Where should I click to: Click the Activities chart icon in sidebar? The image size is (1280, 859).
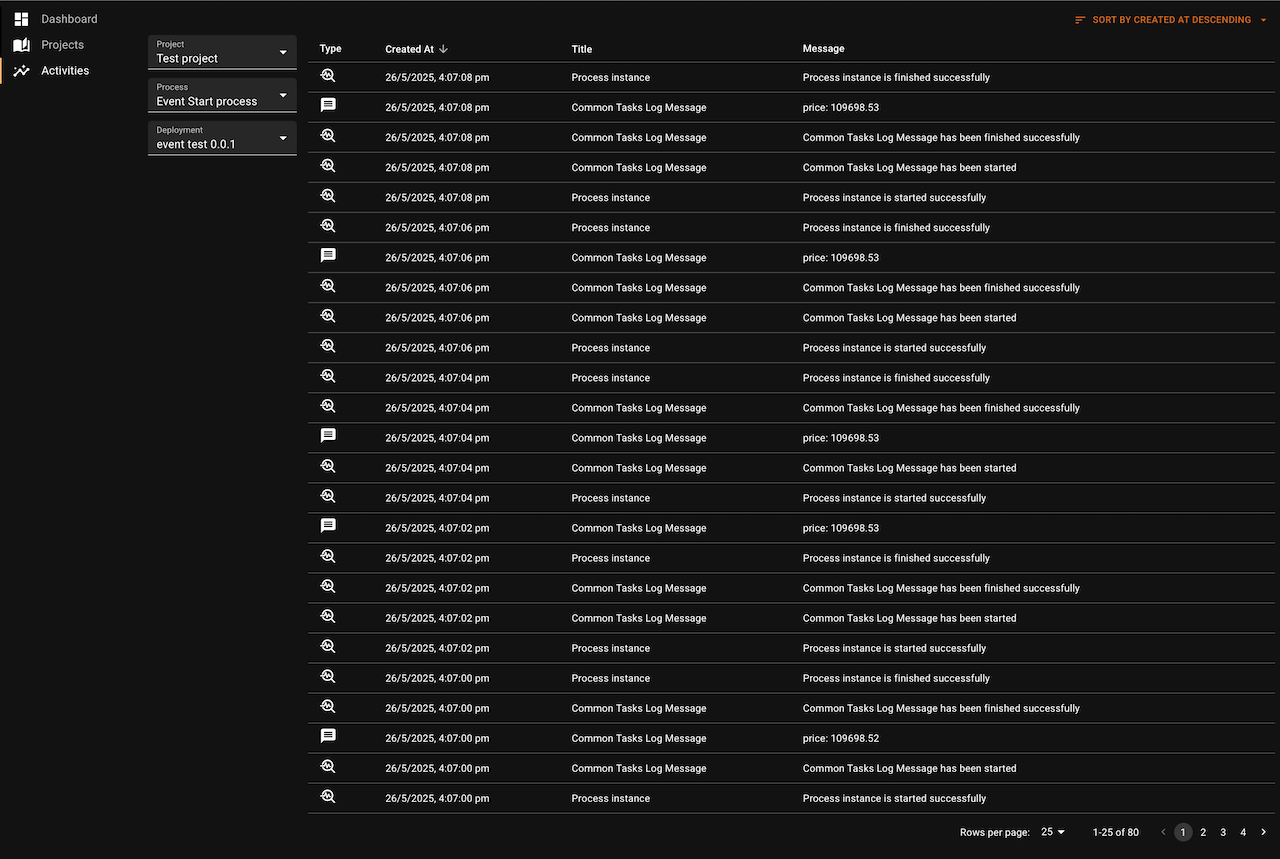point(21,71)
